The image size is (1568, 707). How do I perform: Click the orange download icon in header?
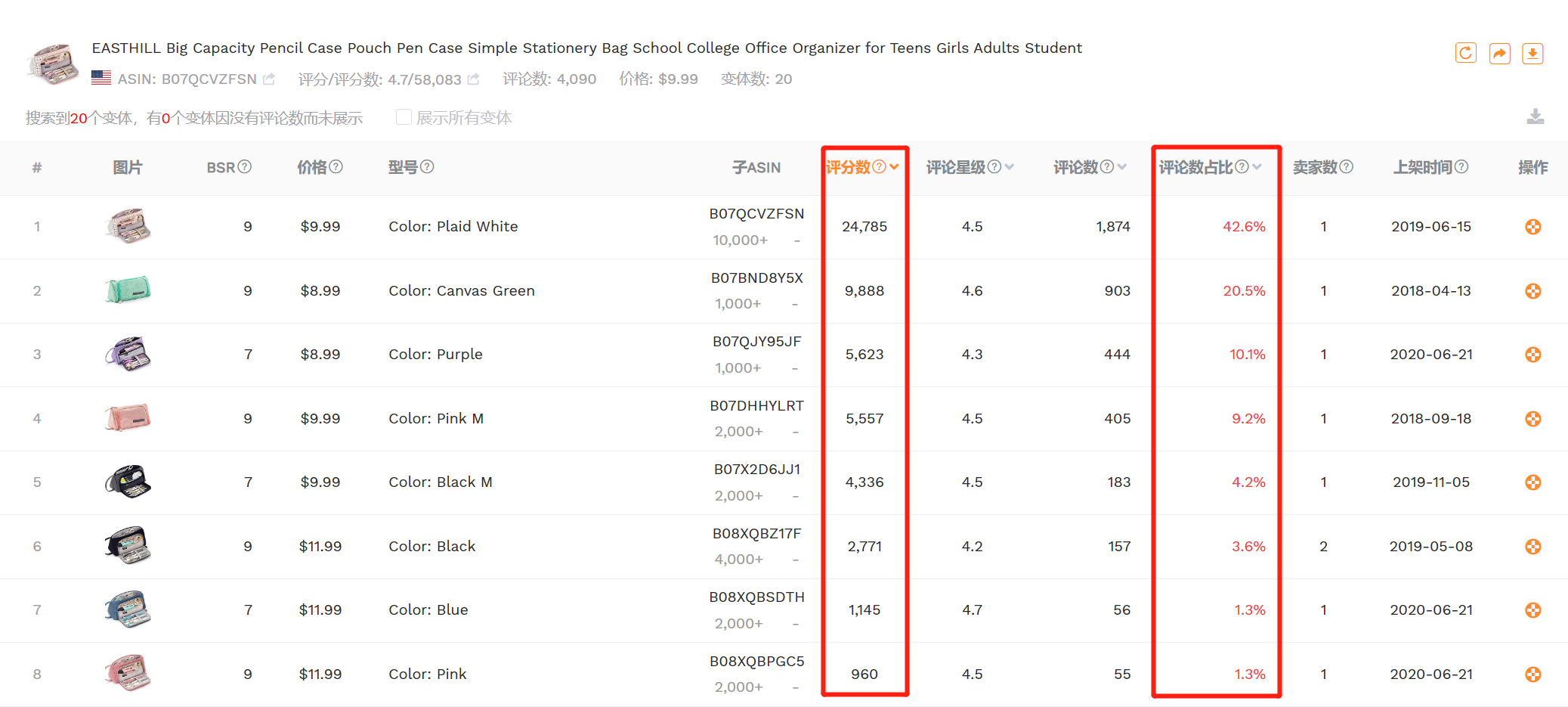(x=1532, y=53)
